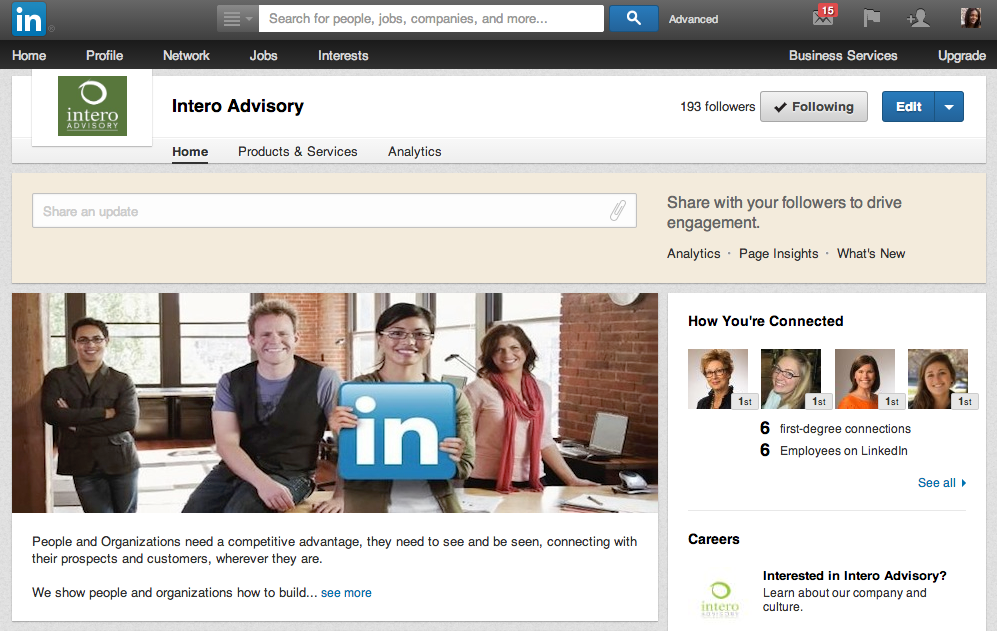Open the Profile navigation menu

pos(105,55)
